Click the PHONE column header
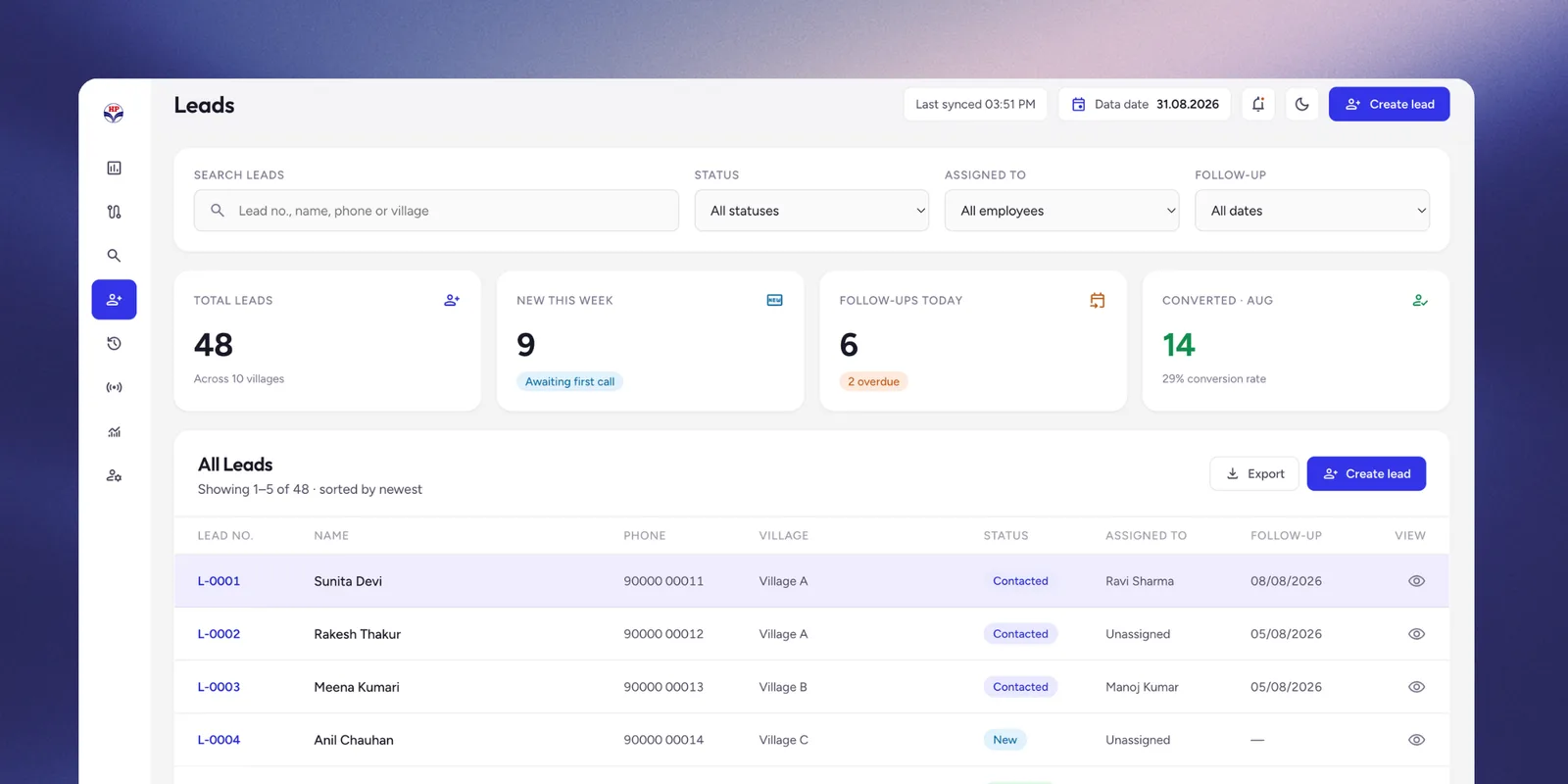1568x784 pixels. tap(645, 536)
